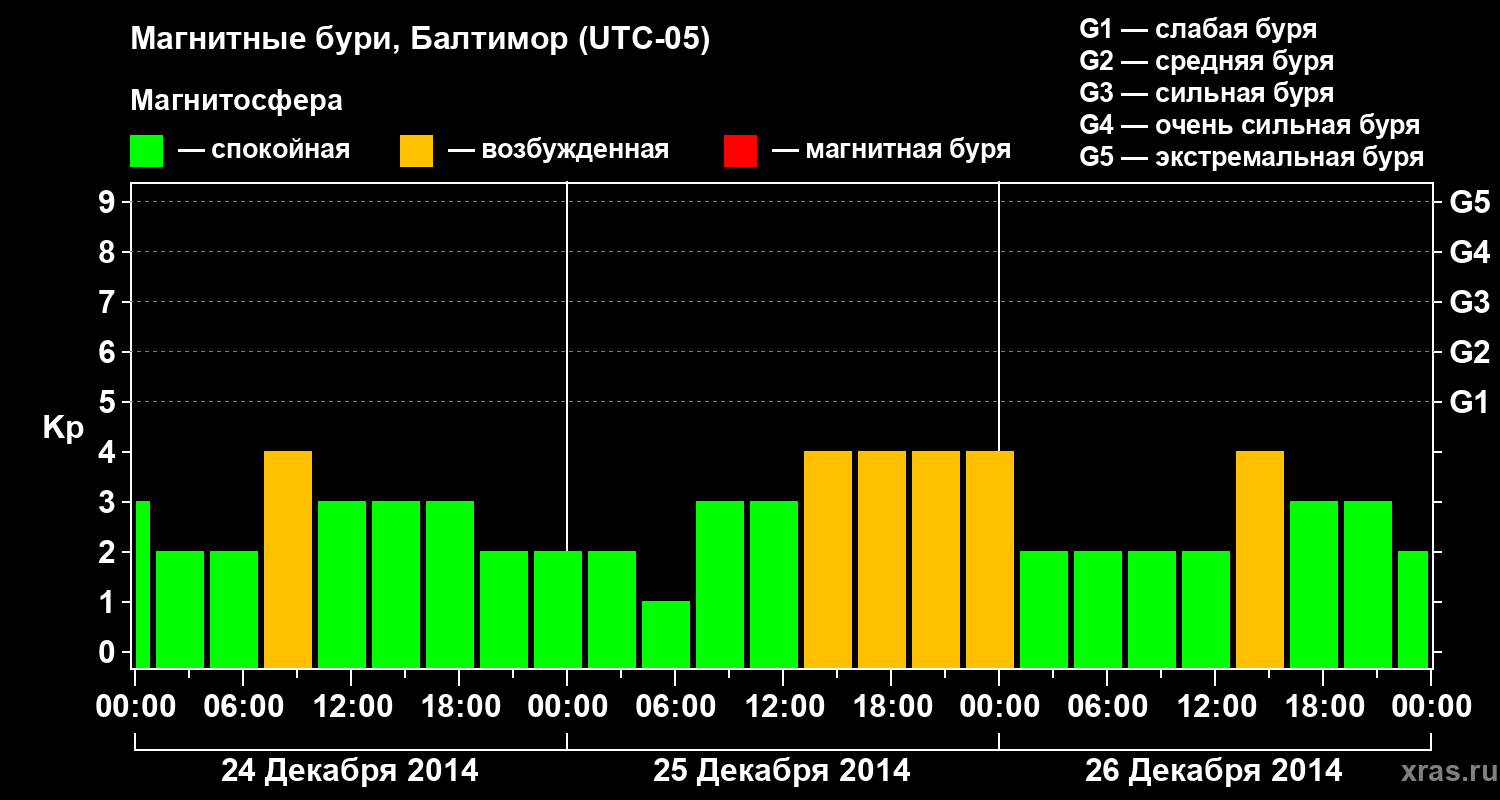Image resolution: width=1500 pixels, height=800 pixels.
Task: Click the 'G1 — слабая буря' description
Action: tap(1198, 28)
